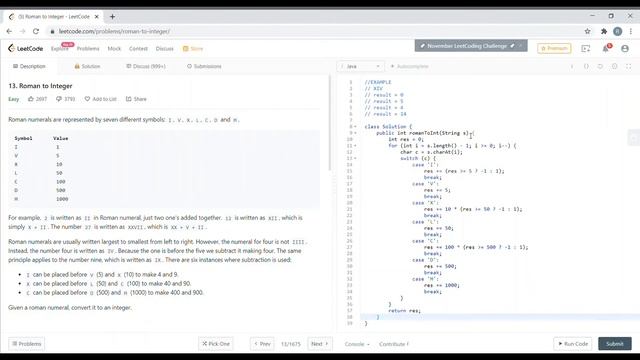Collapse the class Solution fold arrow
The height and width of the screenshot is (360, 640).
tap(355, 127)
